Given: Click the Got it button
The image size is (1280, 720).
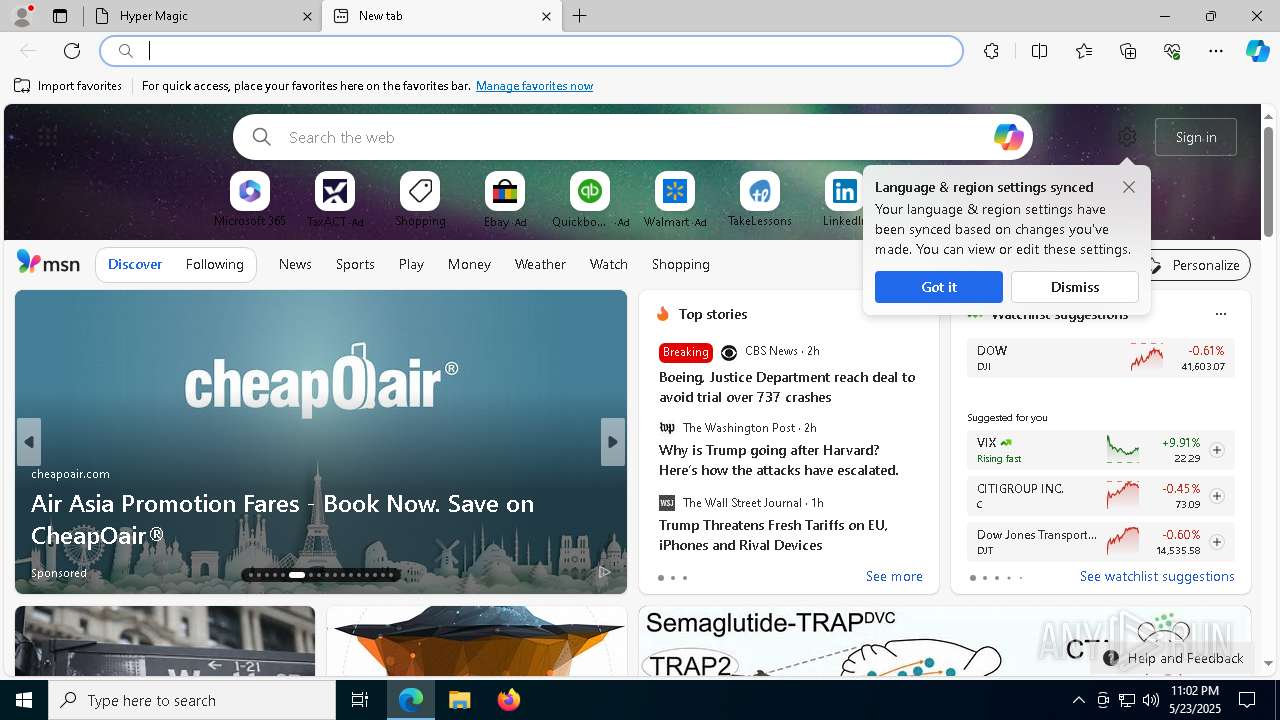Looking at the screenshot, I should pyautogui.click(x=939, y=287).
